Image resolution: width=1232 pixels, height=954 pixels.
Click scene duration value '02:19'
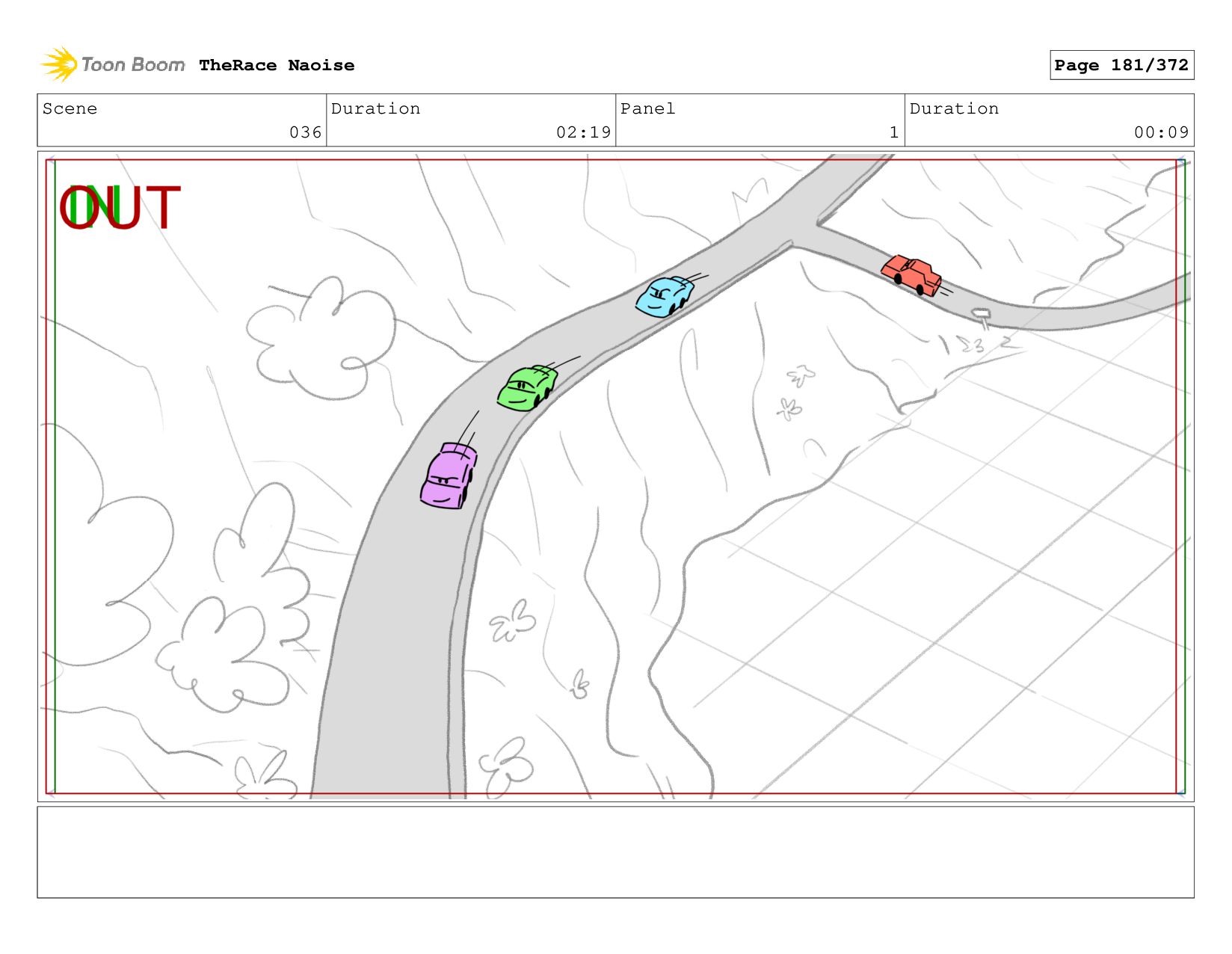pos(583,132)
